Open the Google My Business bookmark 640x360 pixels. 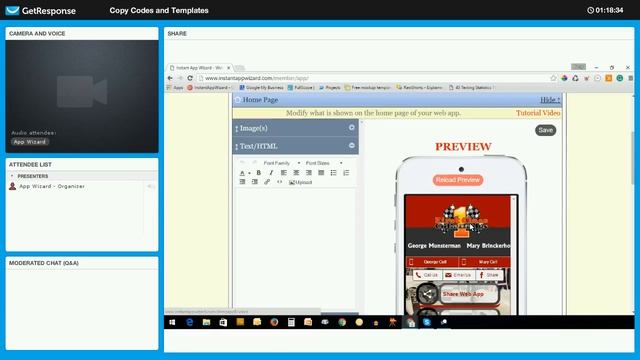[x=261, y=87]
